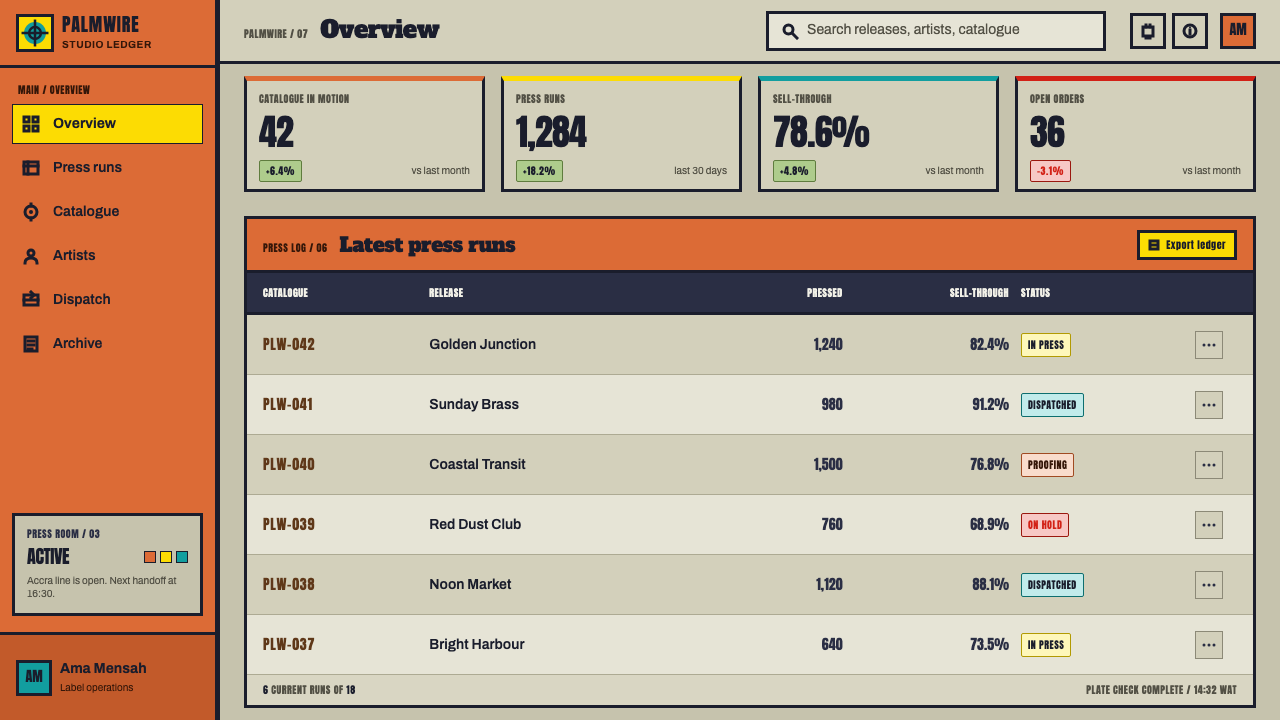Click the Catalogue column header
The width and height of the screenshot is (1280, 720).
coord(286,293)
